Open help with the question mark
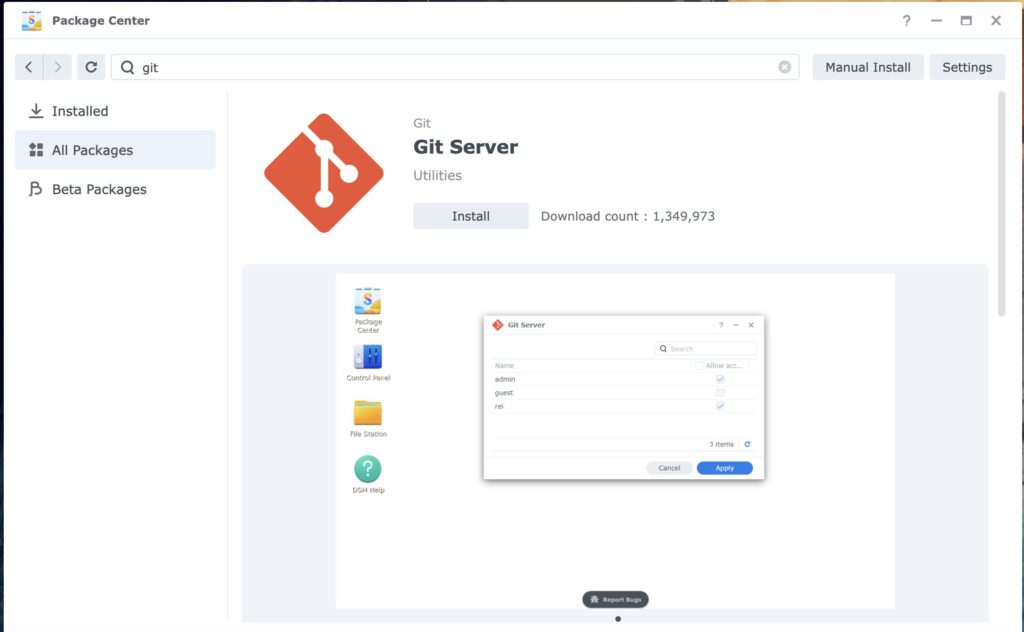The width and height of the screenshot is (1024, 632). click(906, 20)
